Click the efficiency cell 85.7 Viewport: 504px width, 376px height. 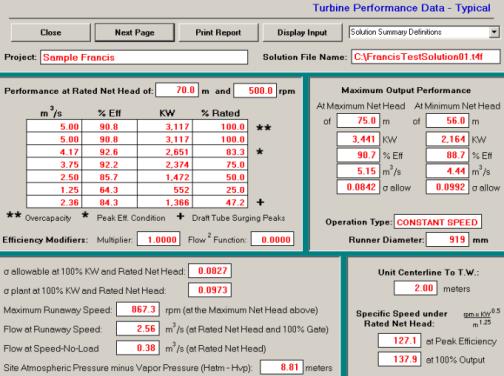[109, 177]
